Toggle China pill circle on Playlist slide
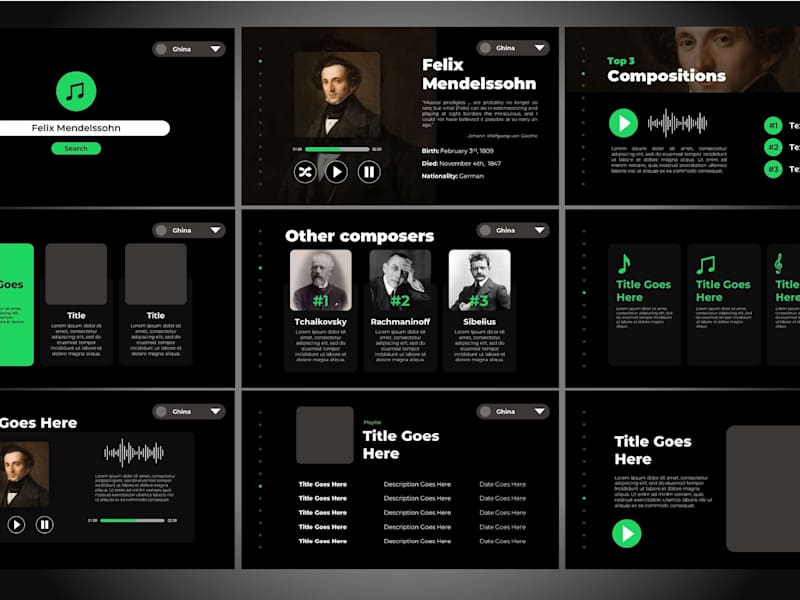Image resolution: width=800 pixels, height=600 pixels. 485,411
